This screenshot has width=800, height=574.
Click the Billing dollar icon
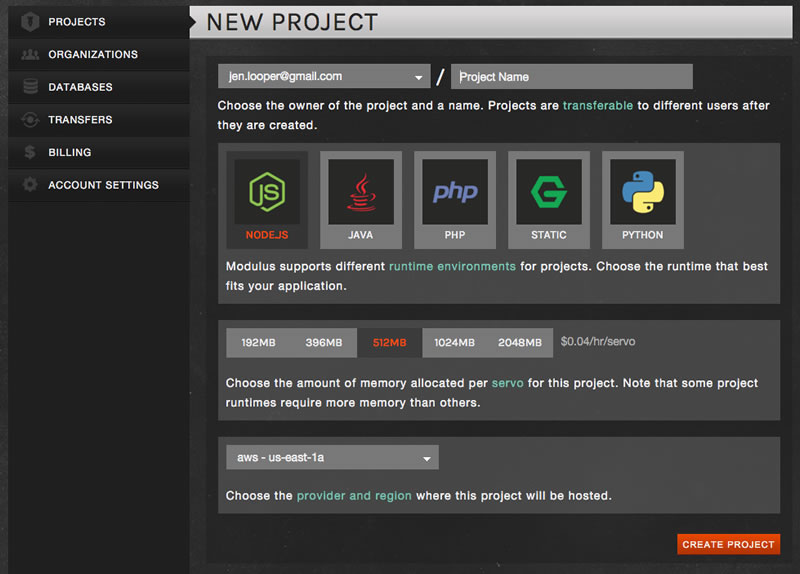coord(30,152)
